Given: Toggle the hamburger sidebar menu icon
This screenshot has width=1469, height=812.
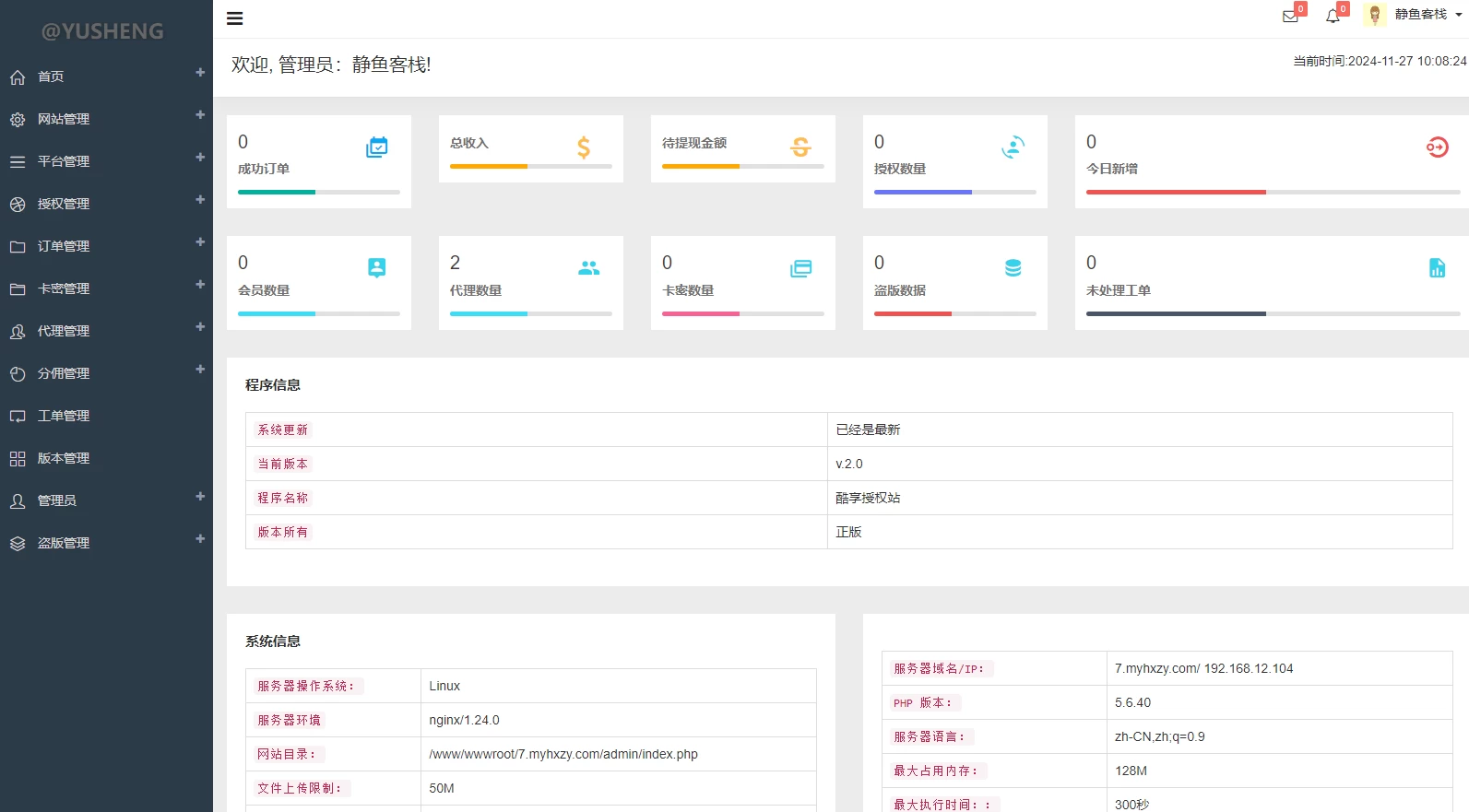Looking at the screenshot, I should (235, 18).
